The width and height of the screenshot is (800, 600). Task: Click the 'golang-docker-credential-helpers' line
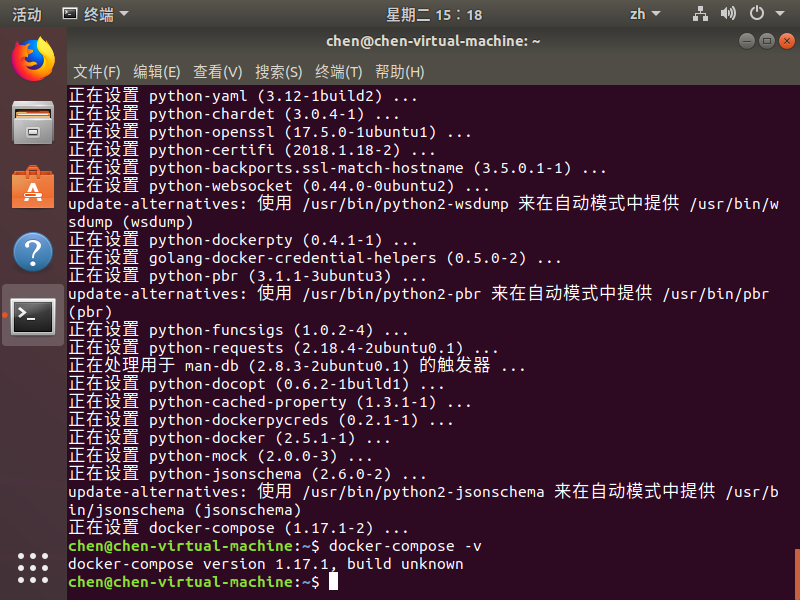click(315, 258)
